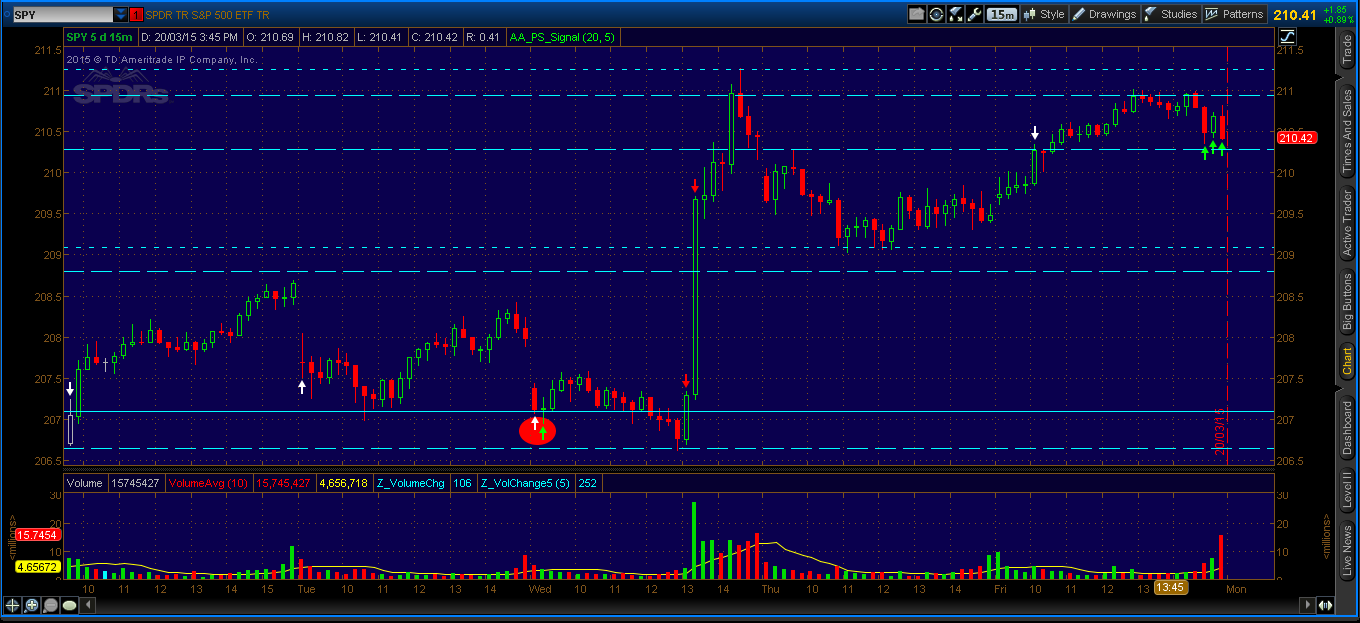
Task: Click the zoom in magnifier icon
Action: (x=32, y=606)
